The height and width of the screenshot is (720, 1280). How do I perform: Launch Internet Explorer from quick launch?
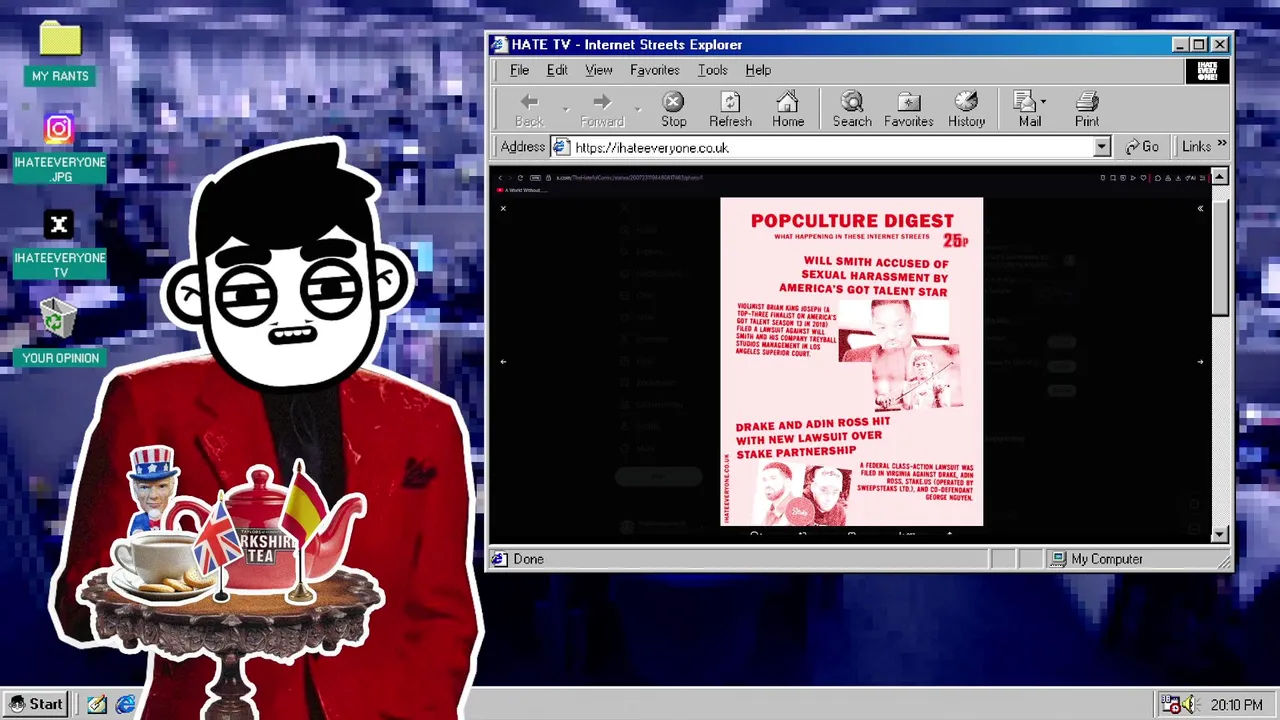click(126, 704)
